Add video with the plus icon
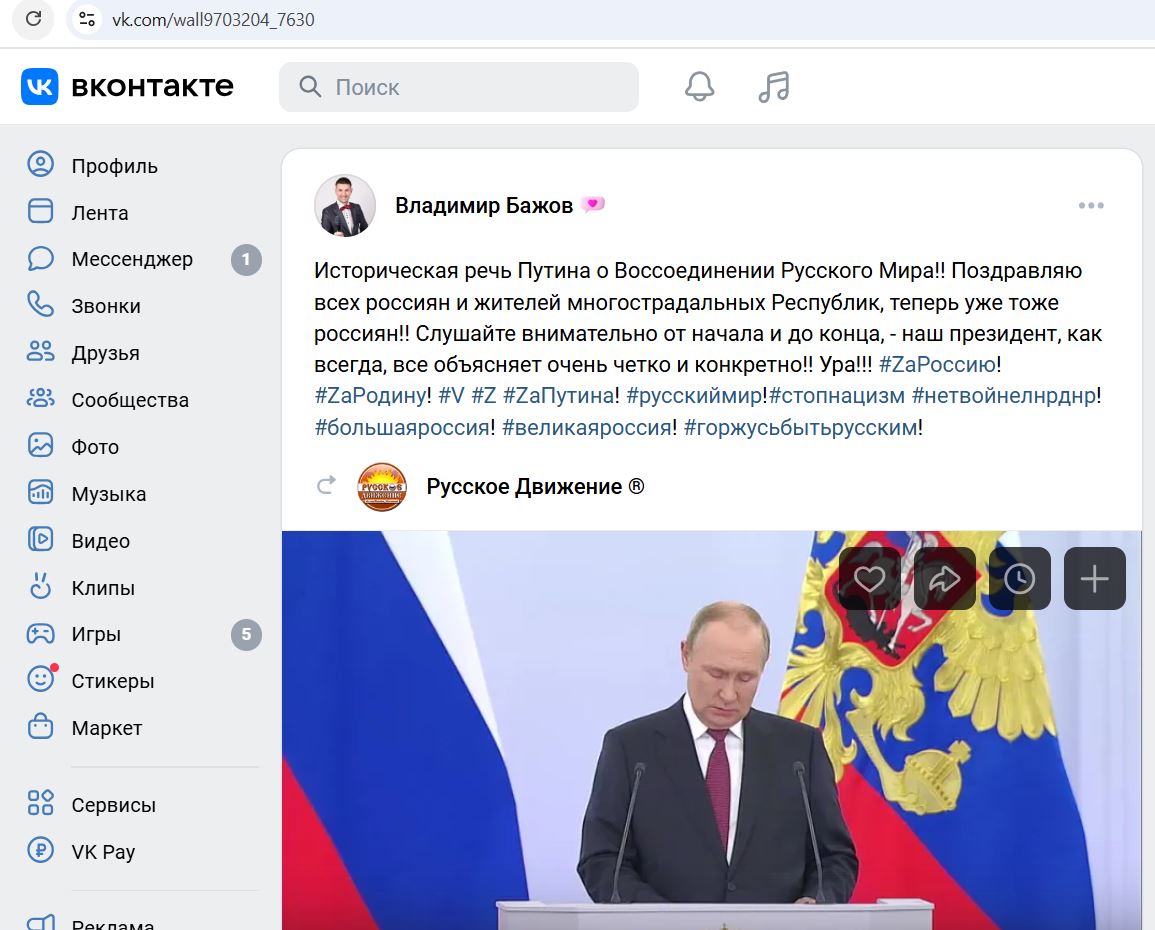The height and width of the screenshot is (930, 1155). tap(1095, 578)
